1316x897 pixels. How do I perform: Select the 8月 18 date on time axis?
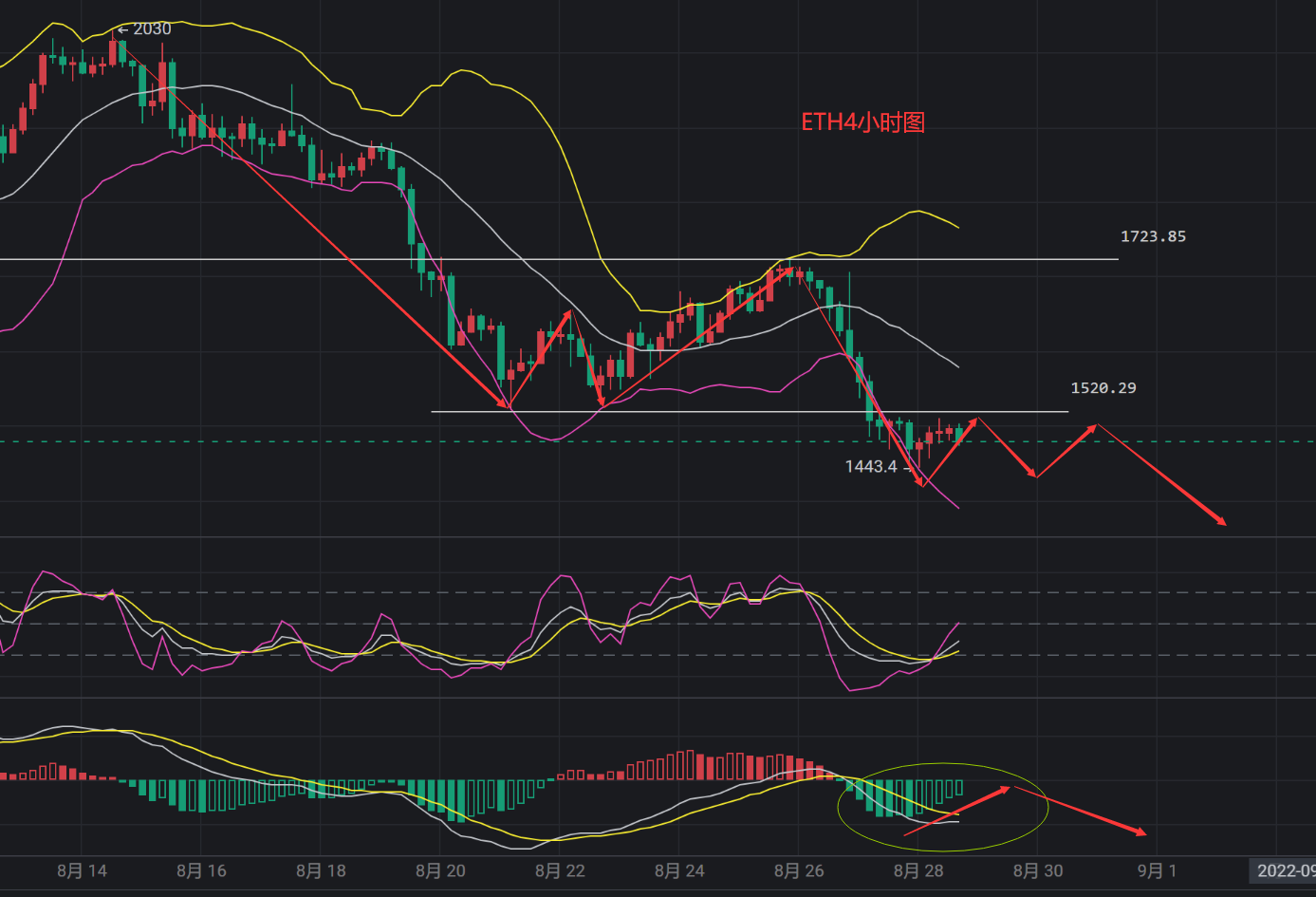pyautogui.click(x=321, y=870)
